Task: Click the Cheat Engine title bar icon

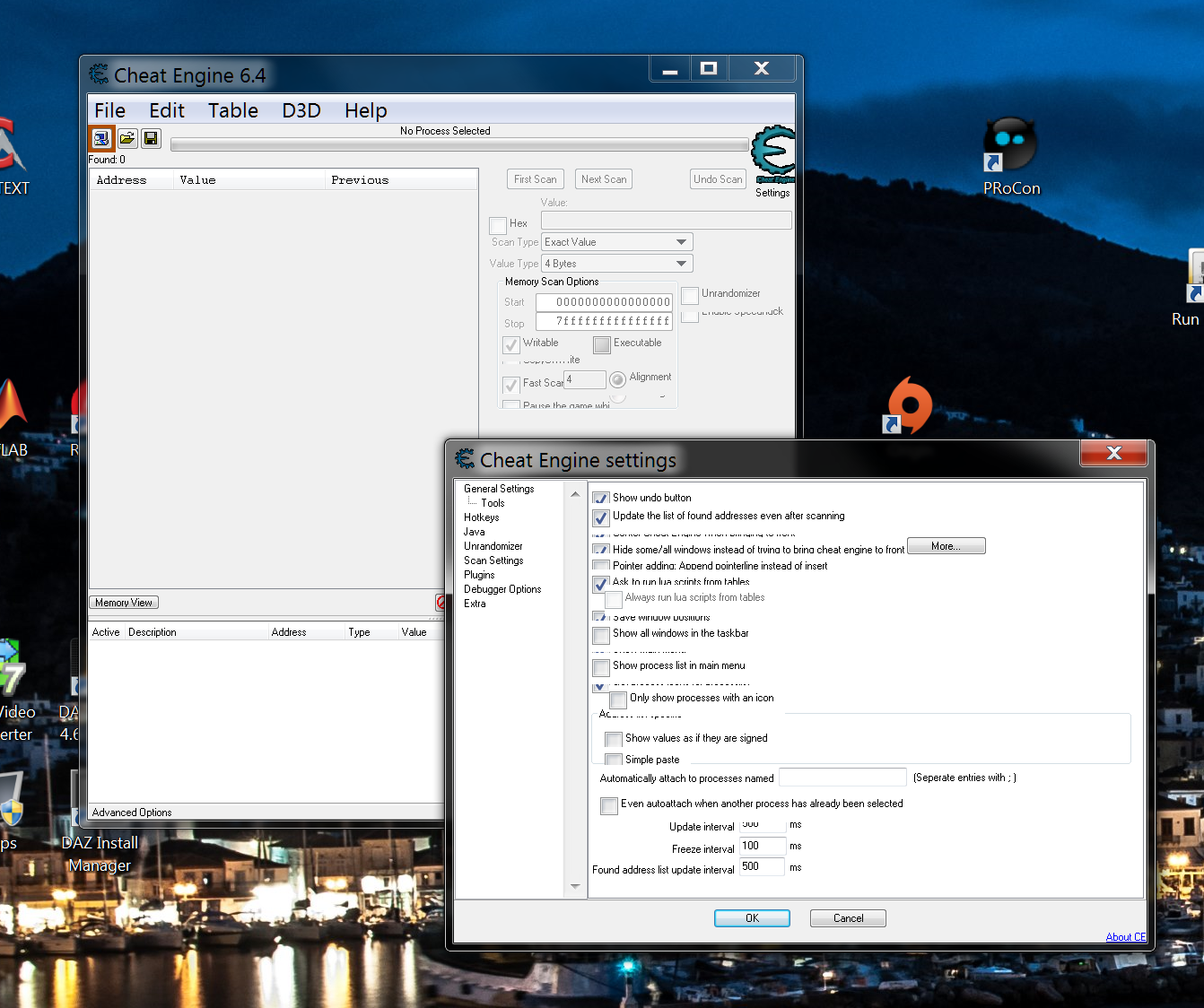Action: pos(99,74)
